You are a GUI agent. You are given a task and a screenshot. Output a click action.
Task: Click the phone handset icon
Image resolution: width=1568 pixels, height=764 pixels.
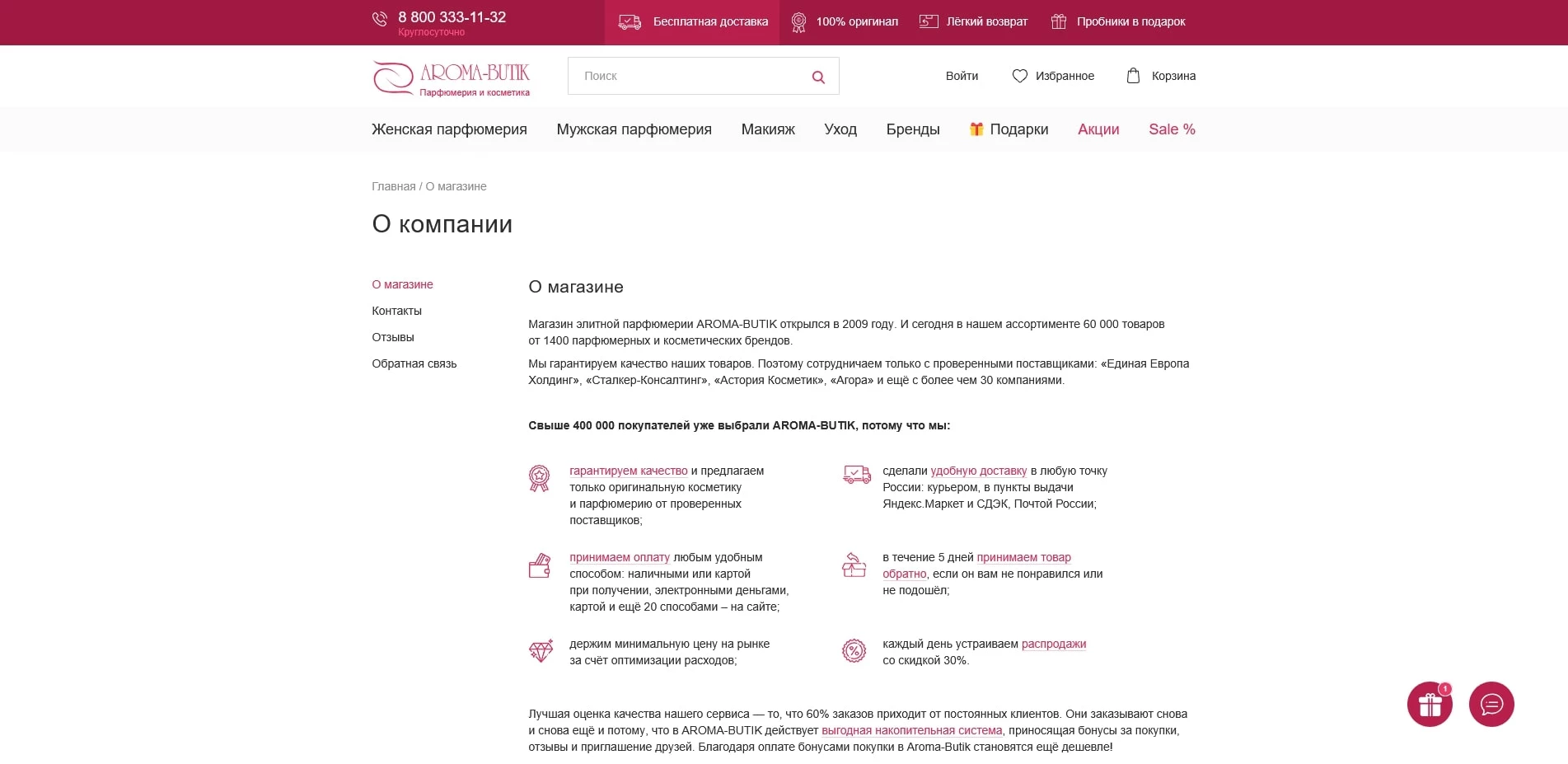click(x=380, y=19)
